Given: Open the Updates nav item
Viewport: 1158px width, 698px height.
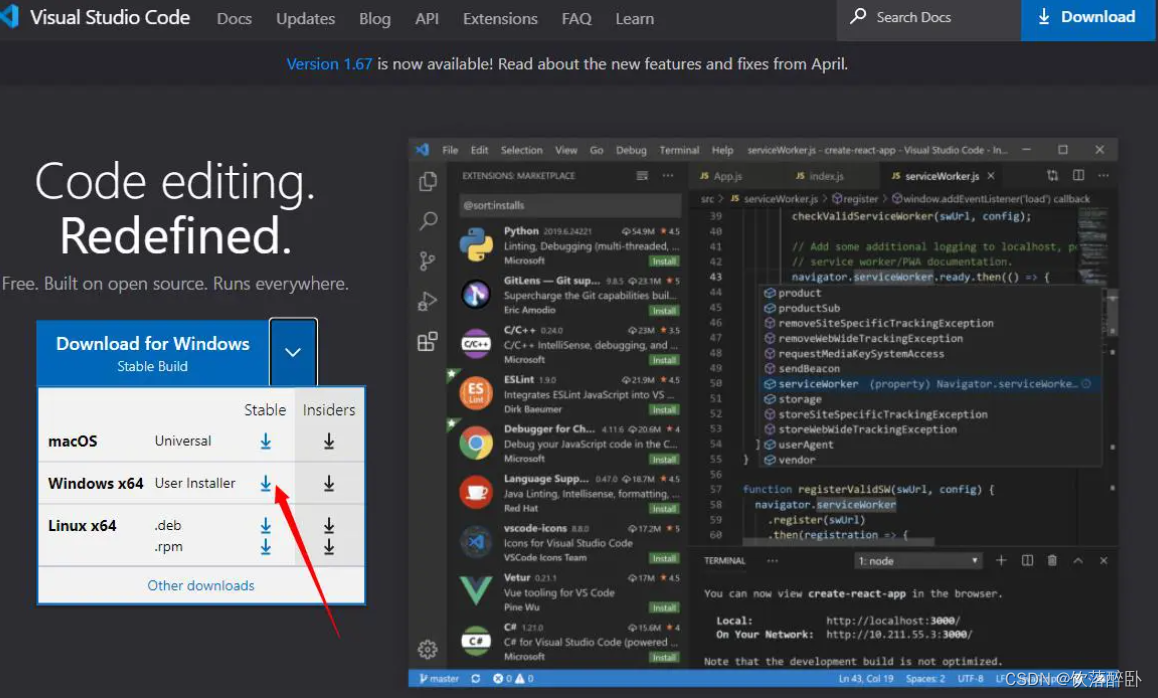Looking at the screenshot, I should click(305, 18).
